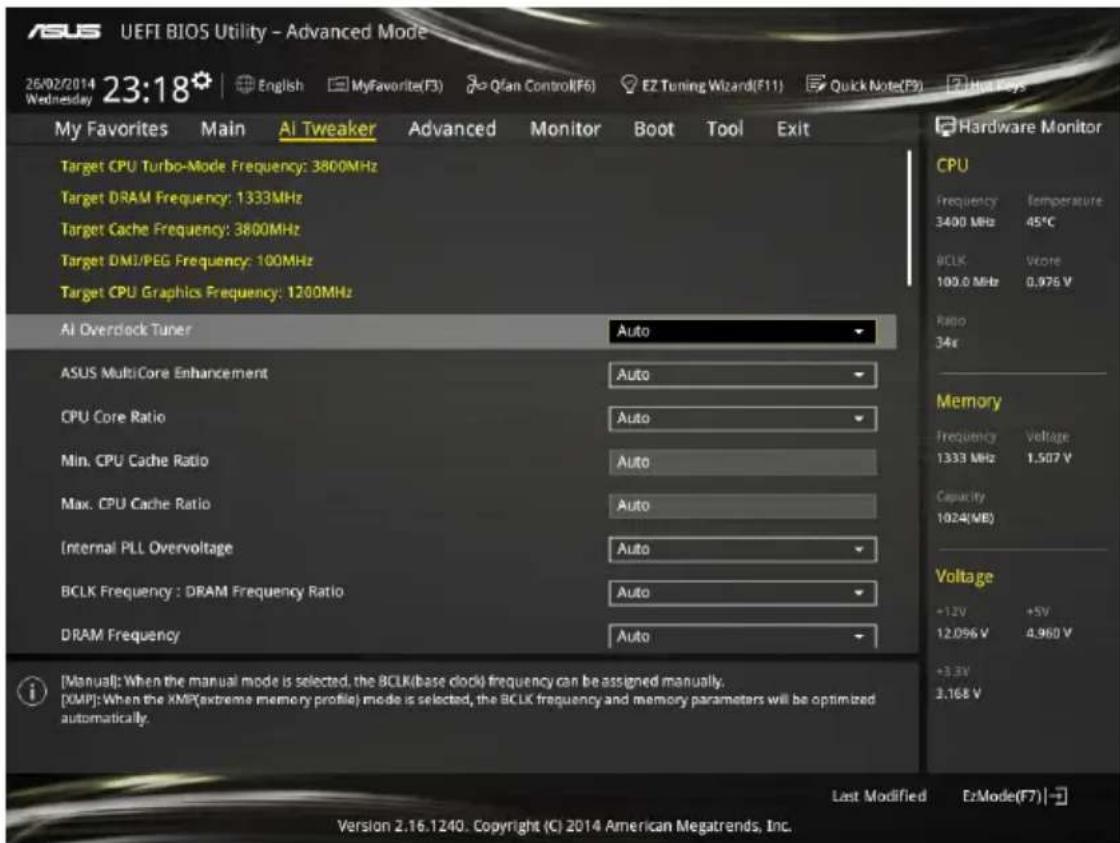Click the CPU Core Ratio label
Viewport: 1120px width, 843px height.
click(113, 416)
